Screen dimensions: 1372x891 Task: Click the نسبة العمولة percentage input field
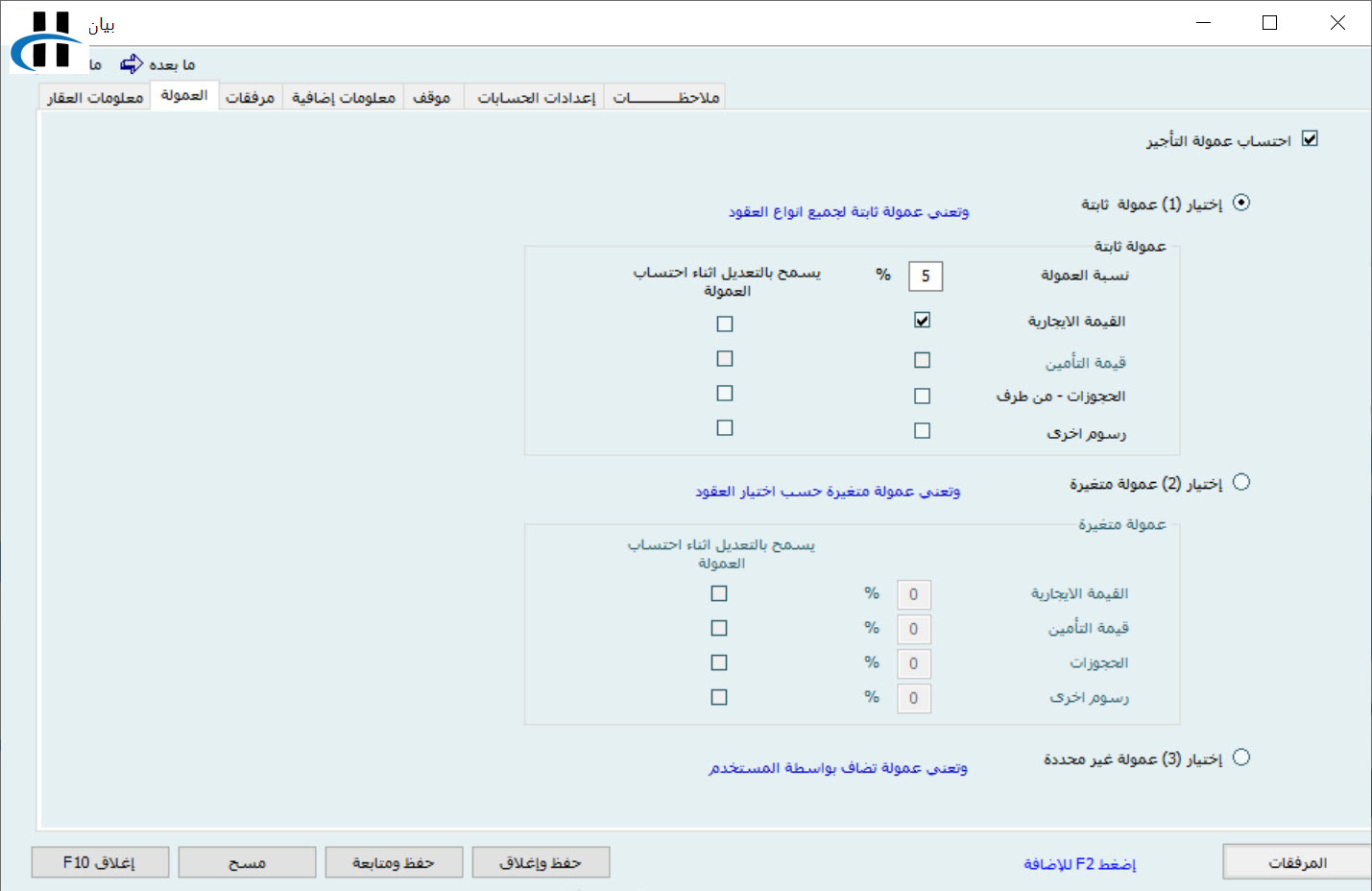[x=926, y=276]
